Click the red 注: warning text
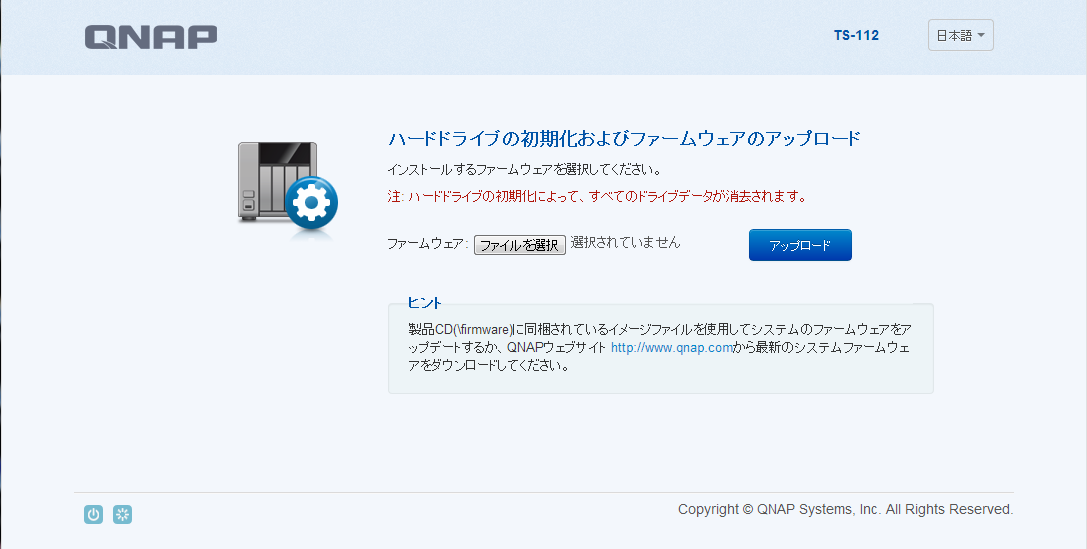 pyautogui.click(x=598, y=197)
